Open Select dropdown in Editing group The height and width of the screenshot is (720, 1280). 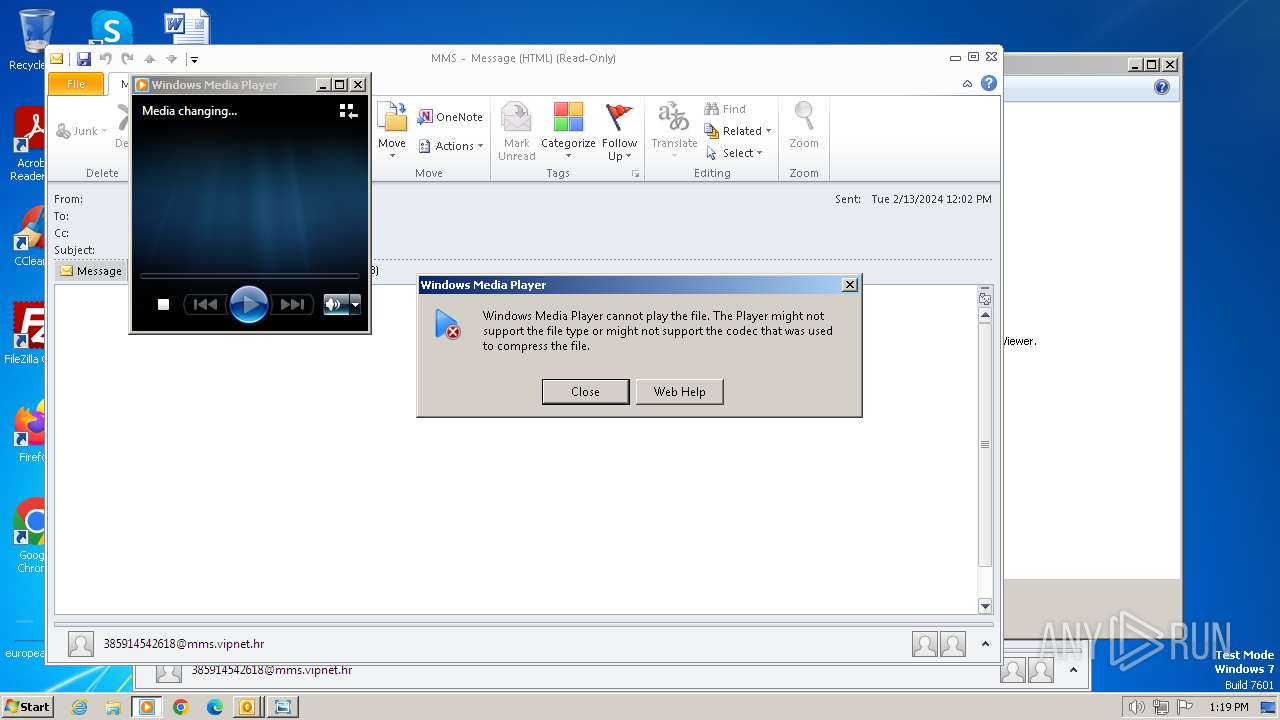coord(735,153)
